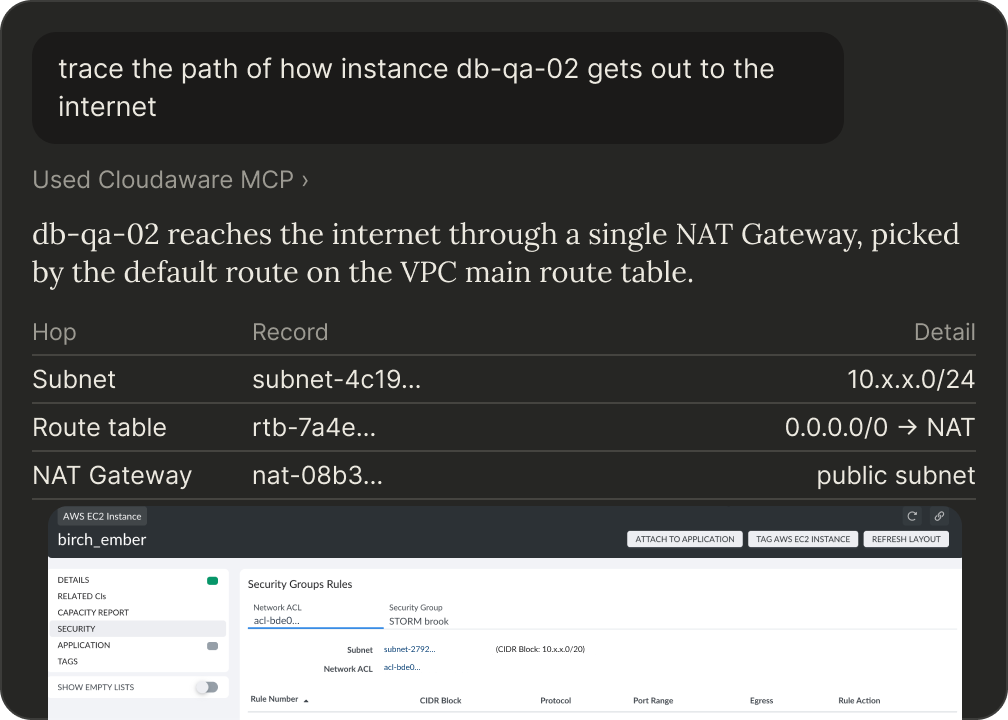This screenshot has height=720, width=1008.
Task: Toggle the Show Empty Lists switch
Action: pyautogui.click(x=207, y=687)
